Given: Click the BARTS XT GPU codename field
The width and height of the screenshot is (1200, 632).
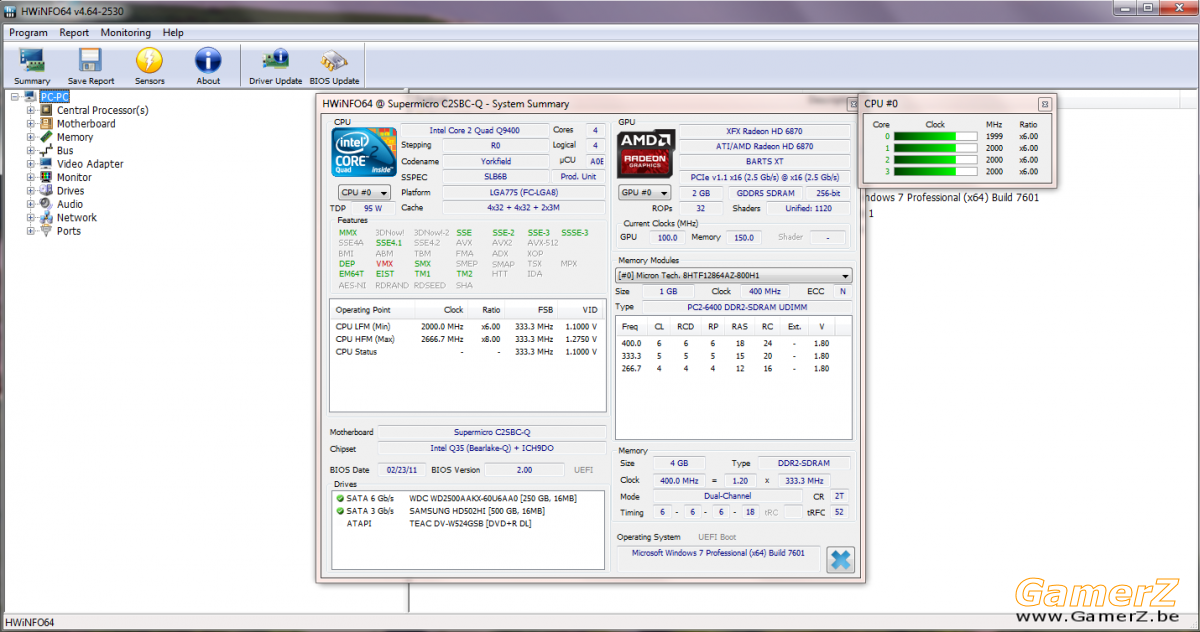Looking at the screenshot, I should (x=764, y=161).
